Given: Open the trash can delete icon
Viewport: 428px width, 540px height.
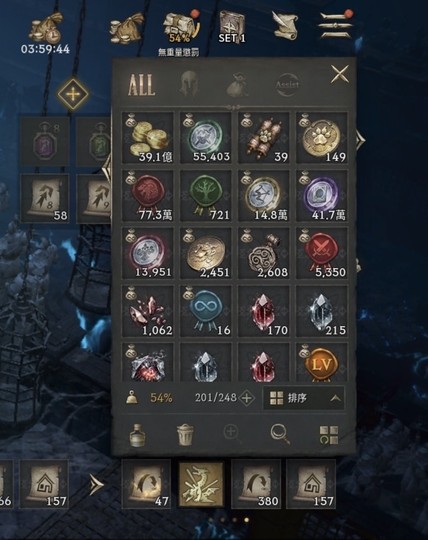Looking at the screenshot, I should tap(186, 435).
